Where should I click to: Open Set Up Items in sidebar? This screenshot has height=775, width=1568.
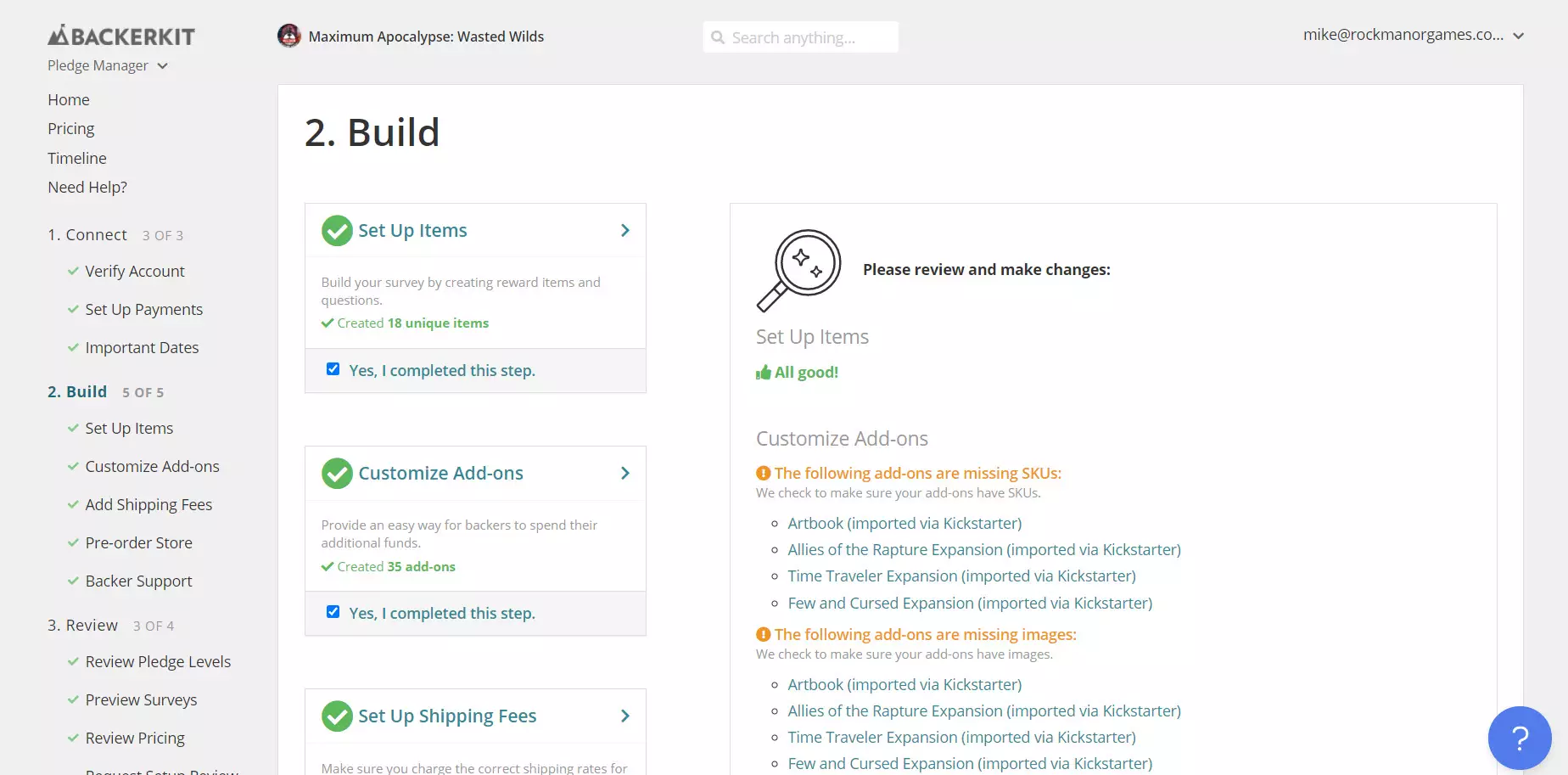129,428
